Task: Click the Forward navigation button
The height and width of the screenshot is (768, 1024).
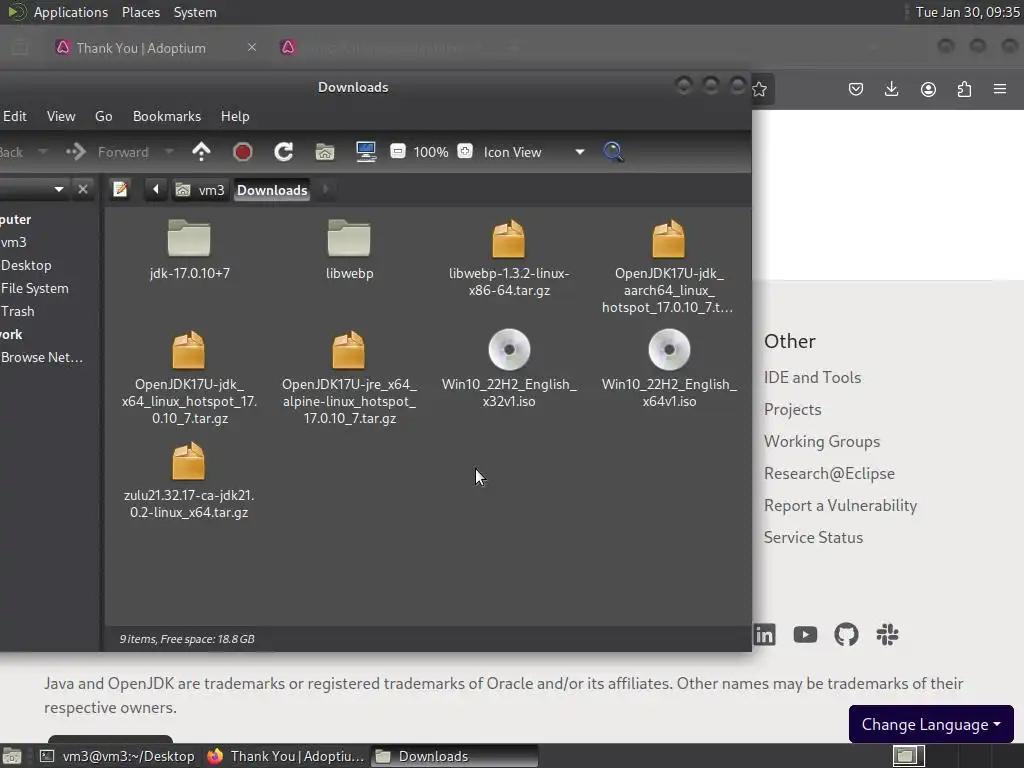Action: (x=108, y=152)
